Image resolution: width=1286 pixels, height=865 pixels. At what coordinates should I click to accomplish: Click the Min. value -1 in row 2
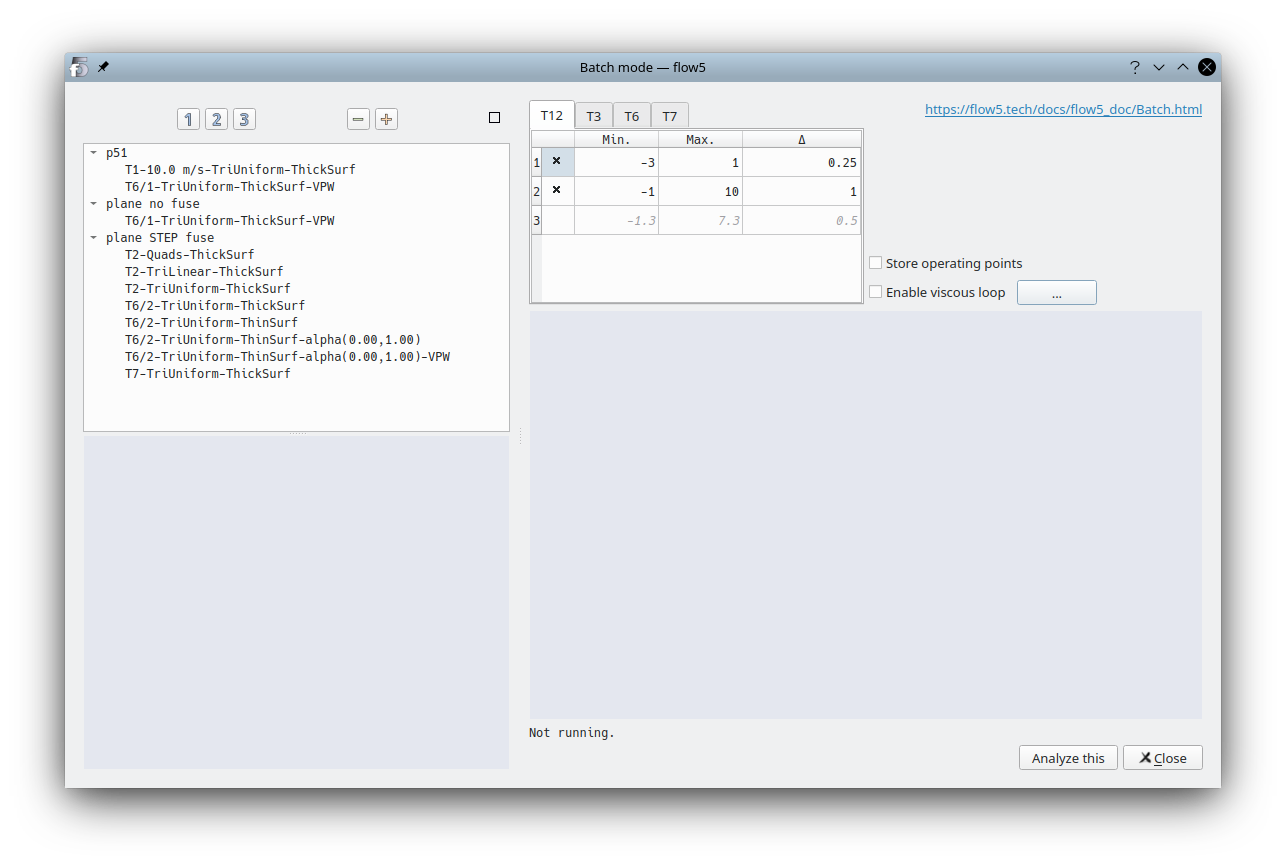click(616, 191)
